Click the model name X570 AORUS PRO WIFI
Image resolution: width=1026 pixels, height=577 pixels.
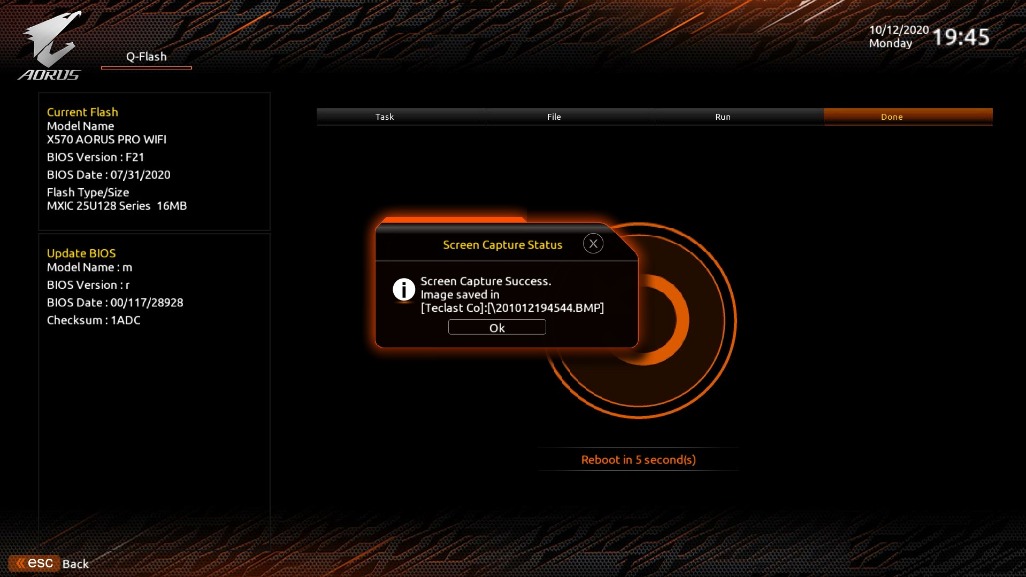pos(107,139)
